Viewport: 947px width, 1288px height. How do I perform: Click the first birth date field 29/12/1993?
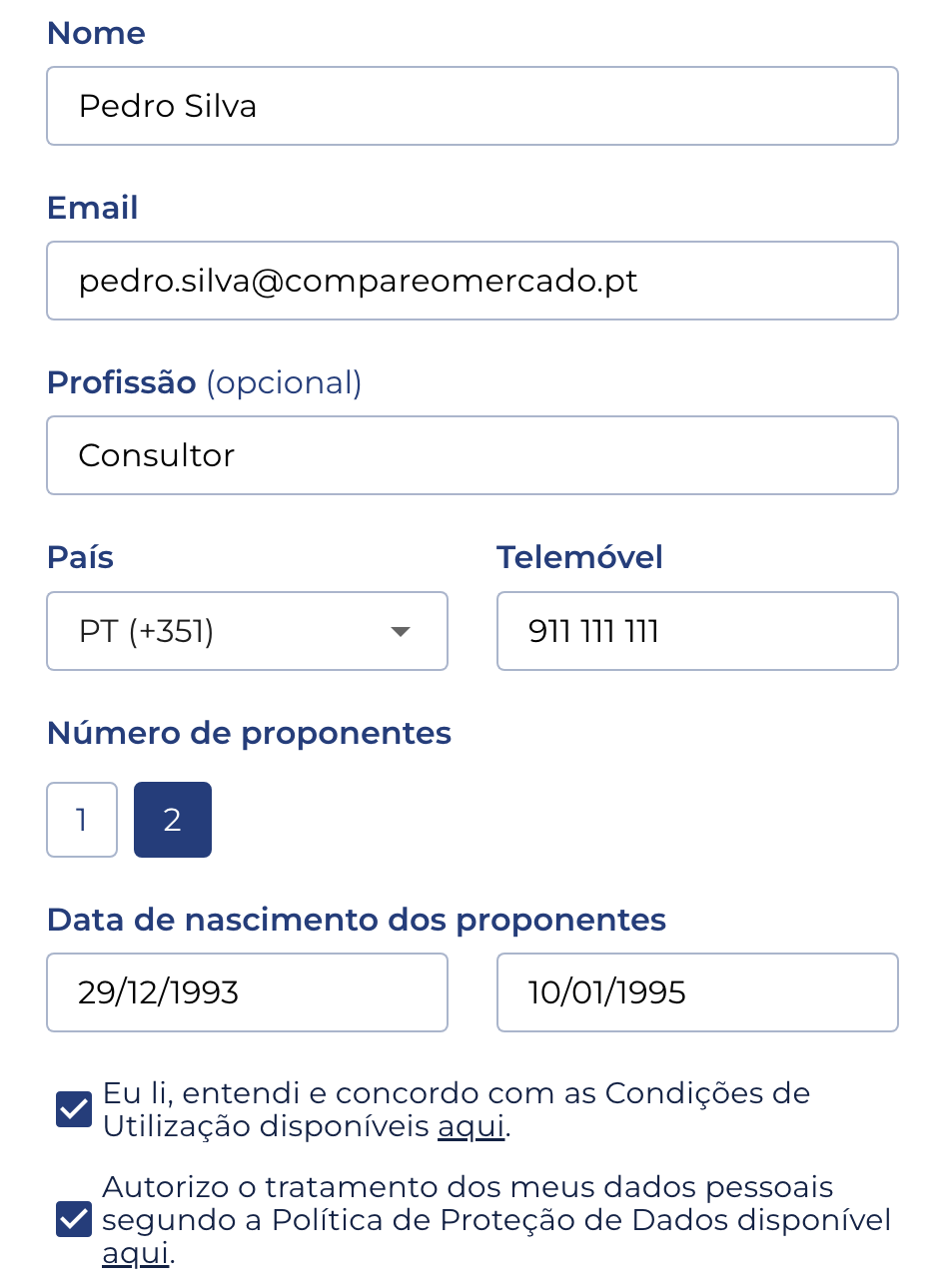247,991
